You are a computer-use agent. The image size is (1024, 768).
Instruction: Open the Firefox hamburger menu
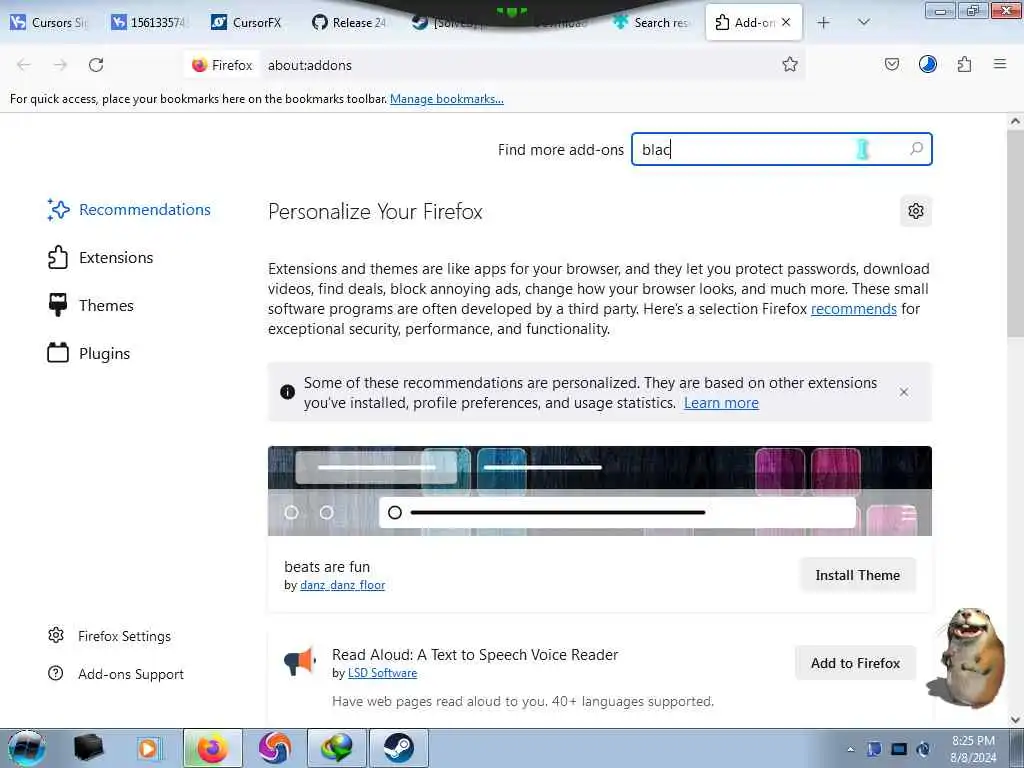point(1000,64)
